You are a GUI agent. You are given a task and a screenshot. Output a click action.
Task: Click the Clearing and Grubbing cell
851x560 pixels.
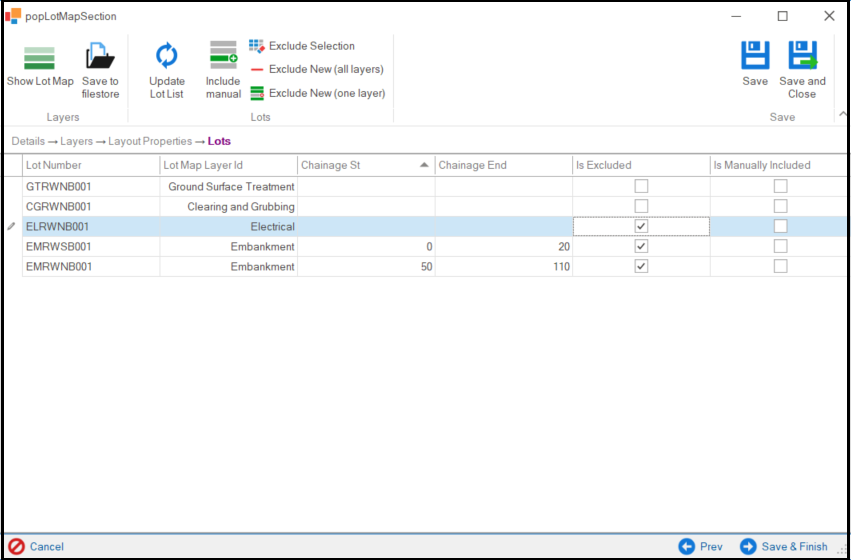(228, 207)
